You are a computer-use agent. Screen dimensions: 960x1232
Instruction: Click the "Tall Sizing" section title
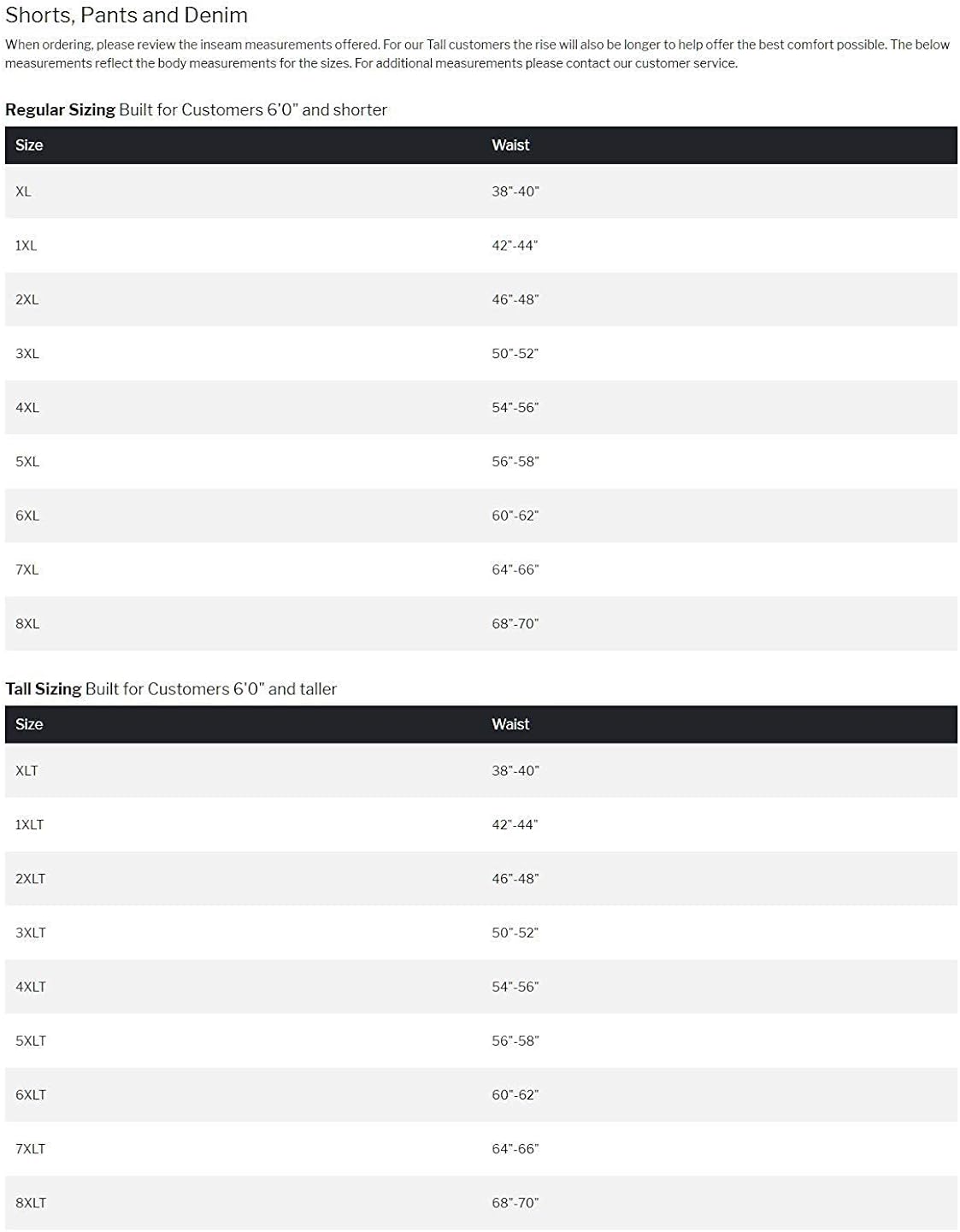click(44, 689)
